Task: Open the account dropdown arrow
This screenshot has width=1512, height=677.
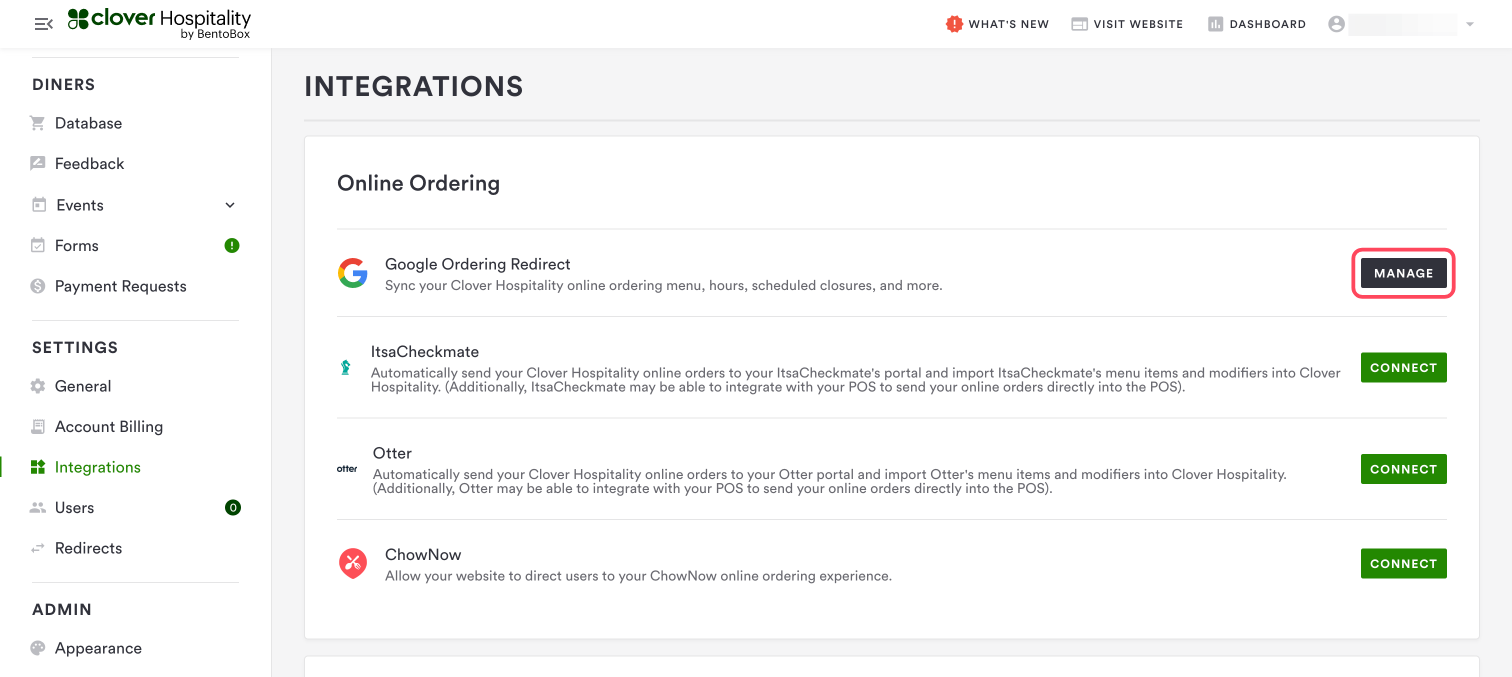Action: click(x=1469, y=24)
